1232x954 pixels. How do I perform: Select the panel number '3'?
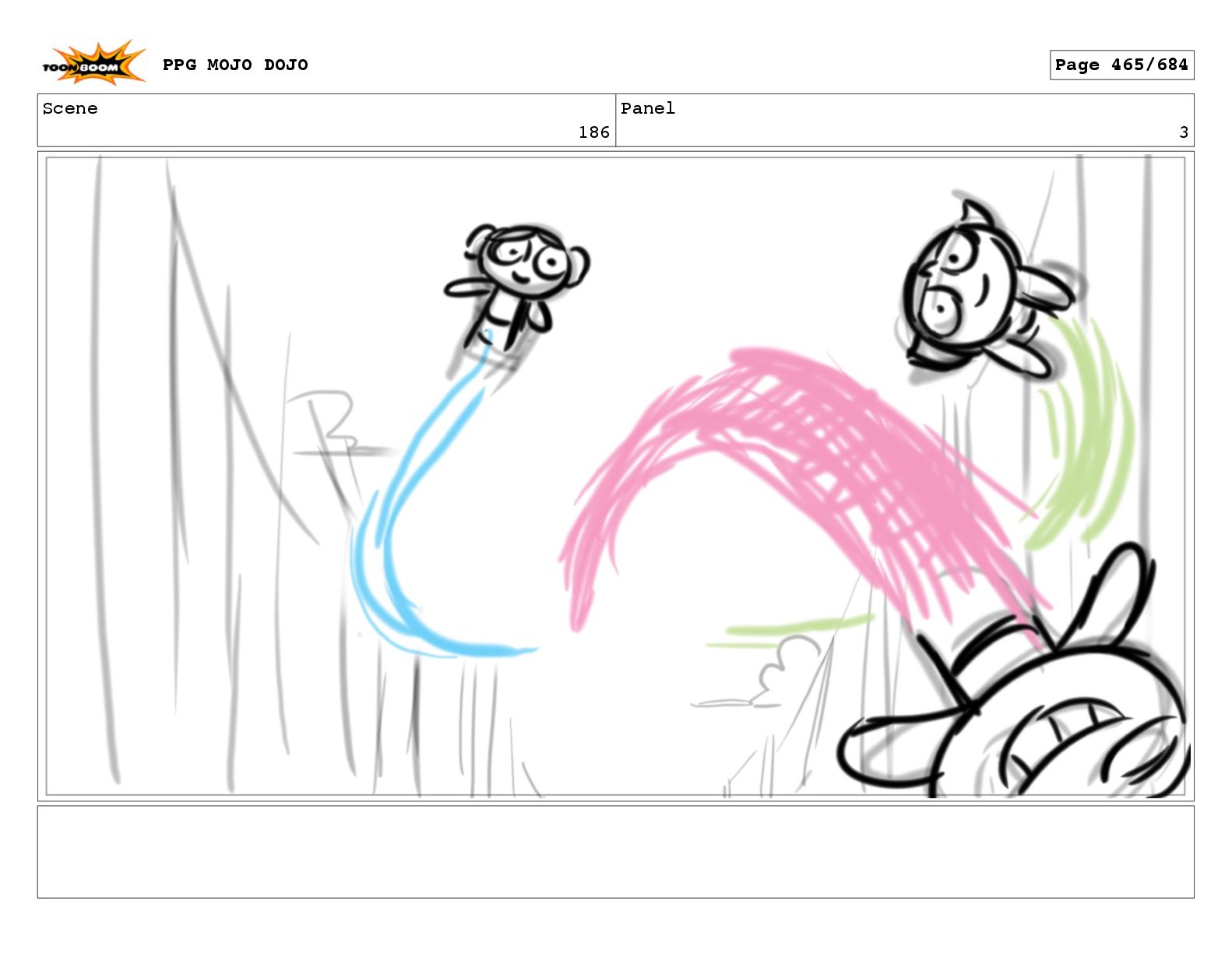1184,132
